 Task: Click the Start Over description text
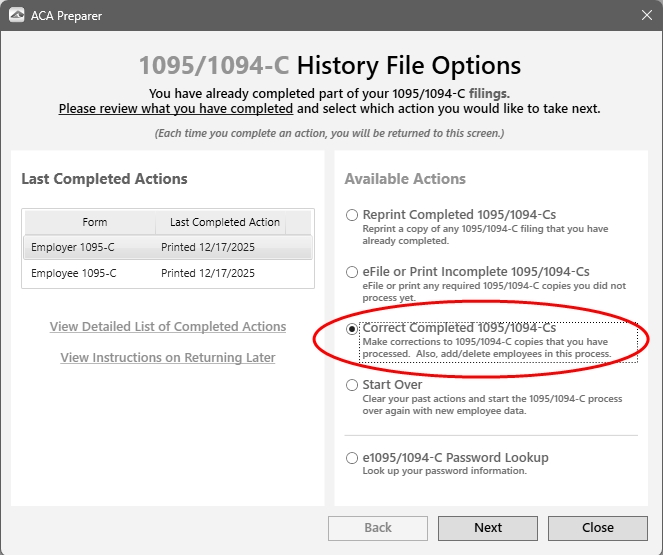click(492, 405)
